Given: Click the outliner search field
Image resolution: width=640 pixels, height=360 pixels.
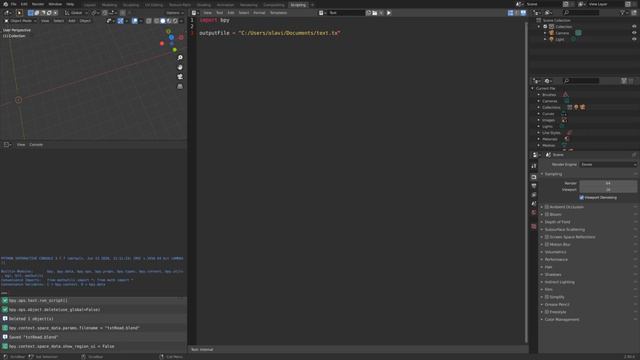Looking at the screenshot, I should (x=580, y=13).
